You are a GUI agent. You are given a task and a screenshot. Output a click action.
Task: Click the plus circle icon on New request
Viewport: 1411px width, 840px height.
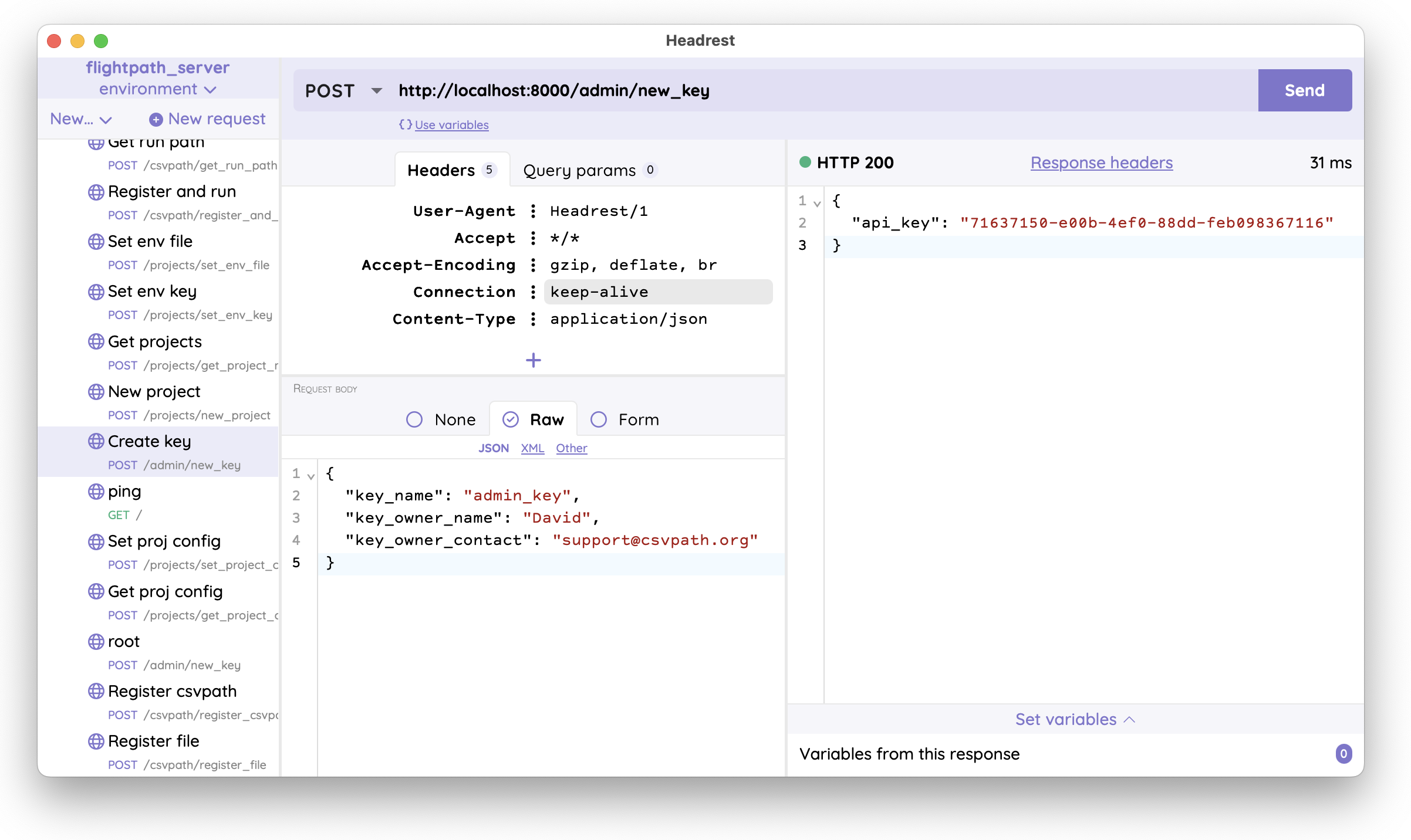[156, 120]
